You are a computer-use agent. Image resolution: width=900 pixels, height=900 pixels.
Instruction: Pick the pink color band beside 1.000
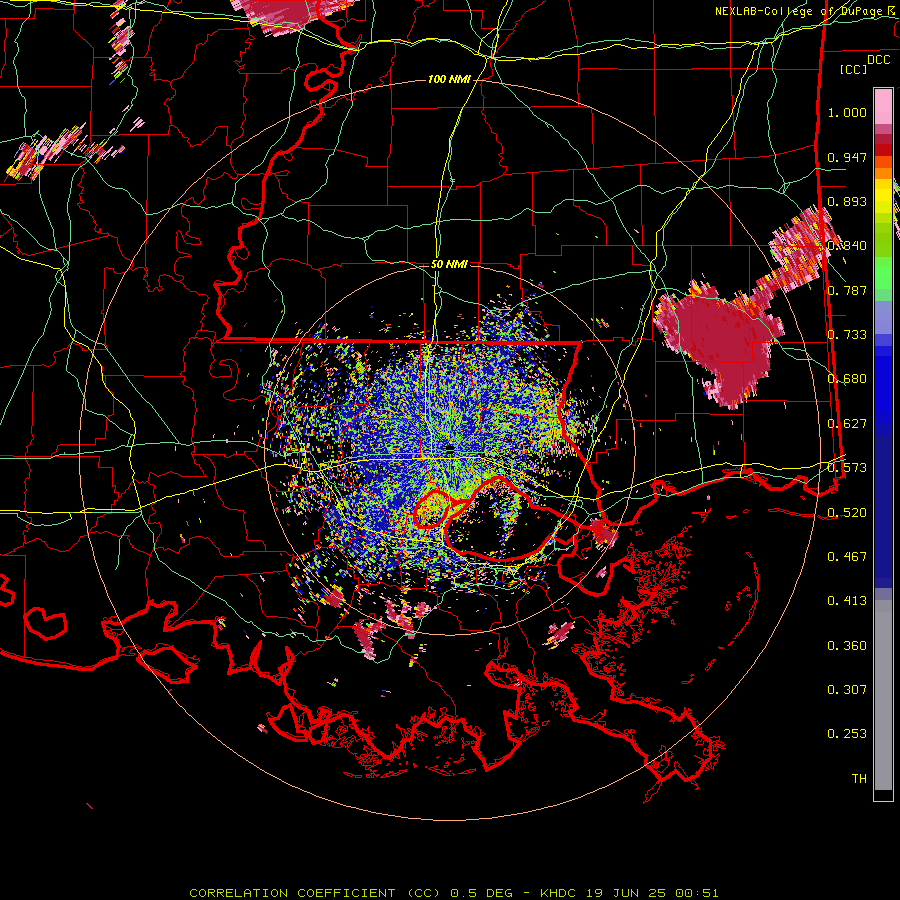(883, 107)
